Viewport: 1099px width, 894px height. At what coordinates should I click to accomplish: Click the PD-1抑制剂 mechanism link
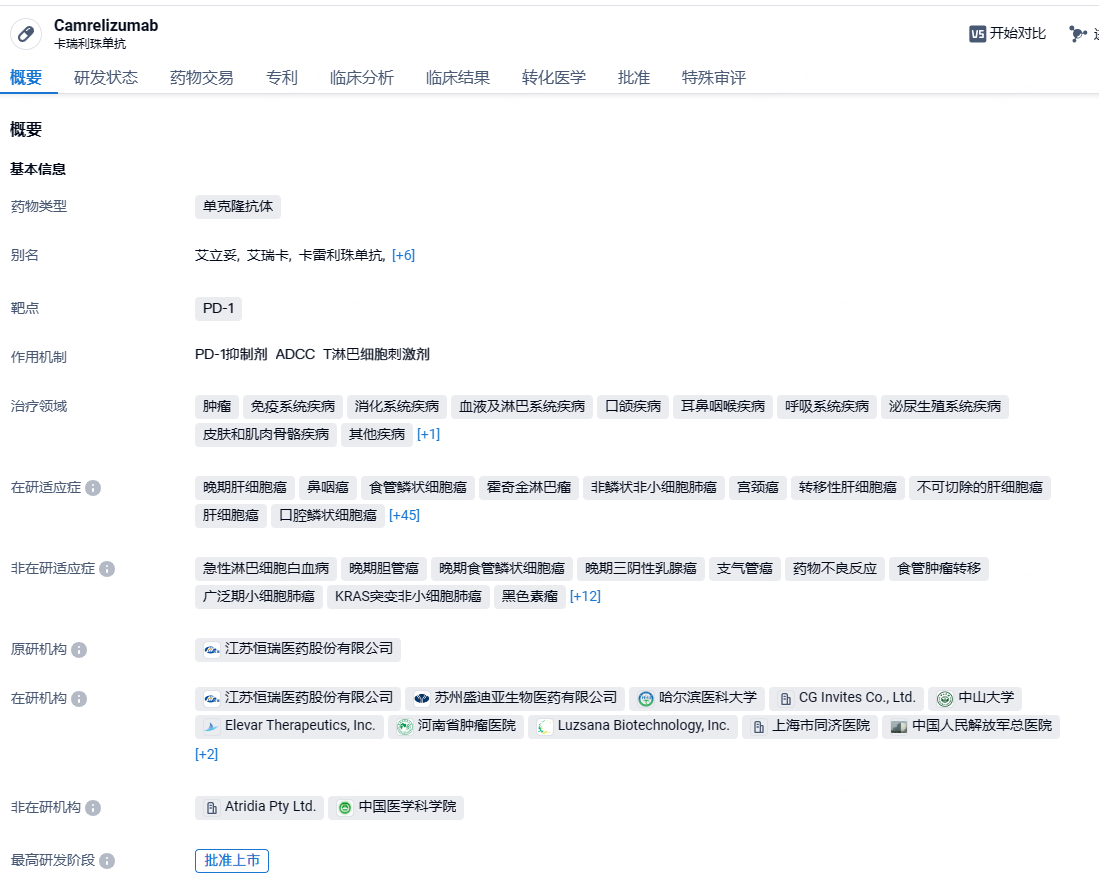231,355
